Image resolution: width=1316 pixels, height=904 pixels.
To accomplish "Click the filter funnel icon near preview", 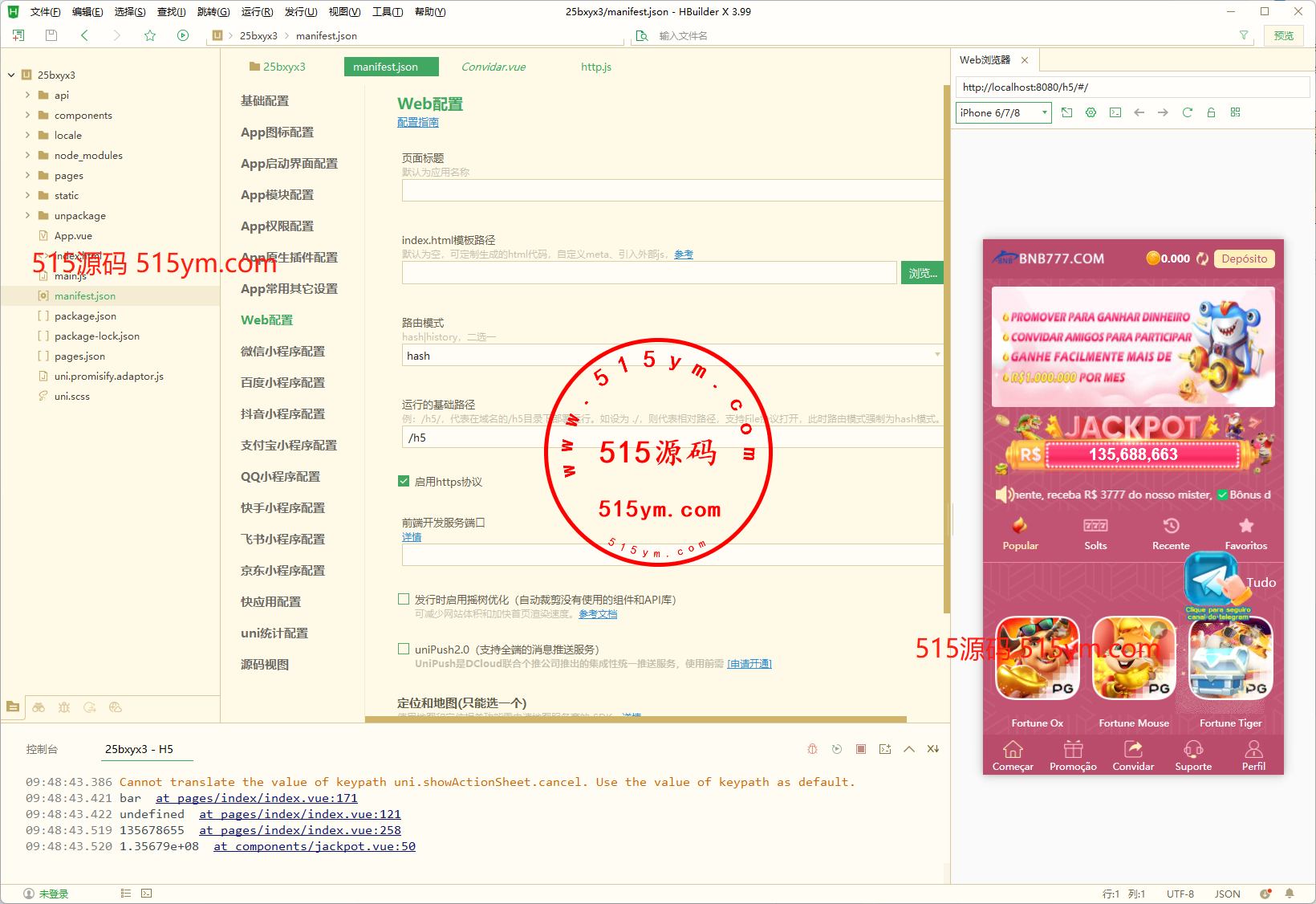I will (x=1243, y=35).
